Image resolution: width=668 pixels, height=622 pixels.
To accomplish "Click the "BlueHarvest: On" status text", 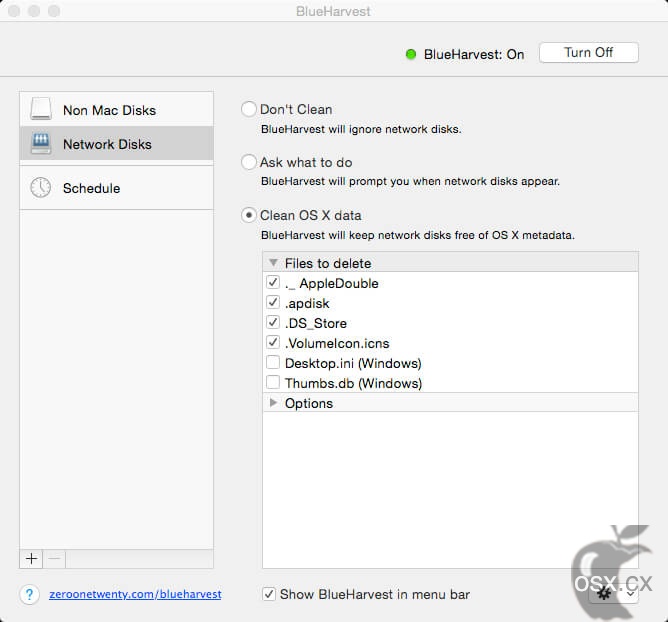I will 474,54.
